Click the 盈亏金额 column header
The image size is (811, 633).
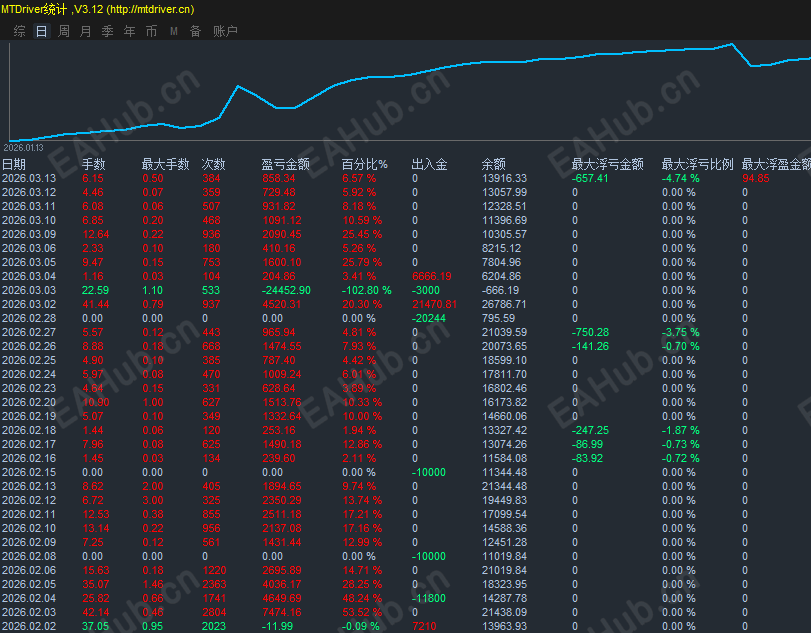pos(286,164)
